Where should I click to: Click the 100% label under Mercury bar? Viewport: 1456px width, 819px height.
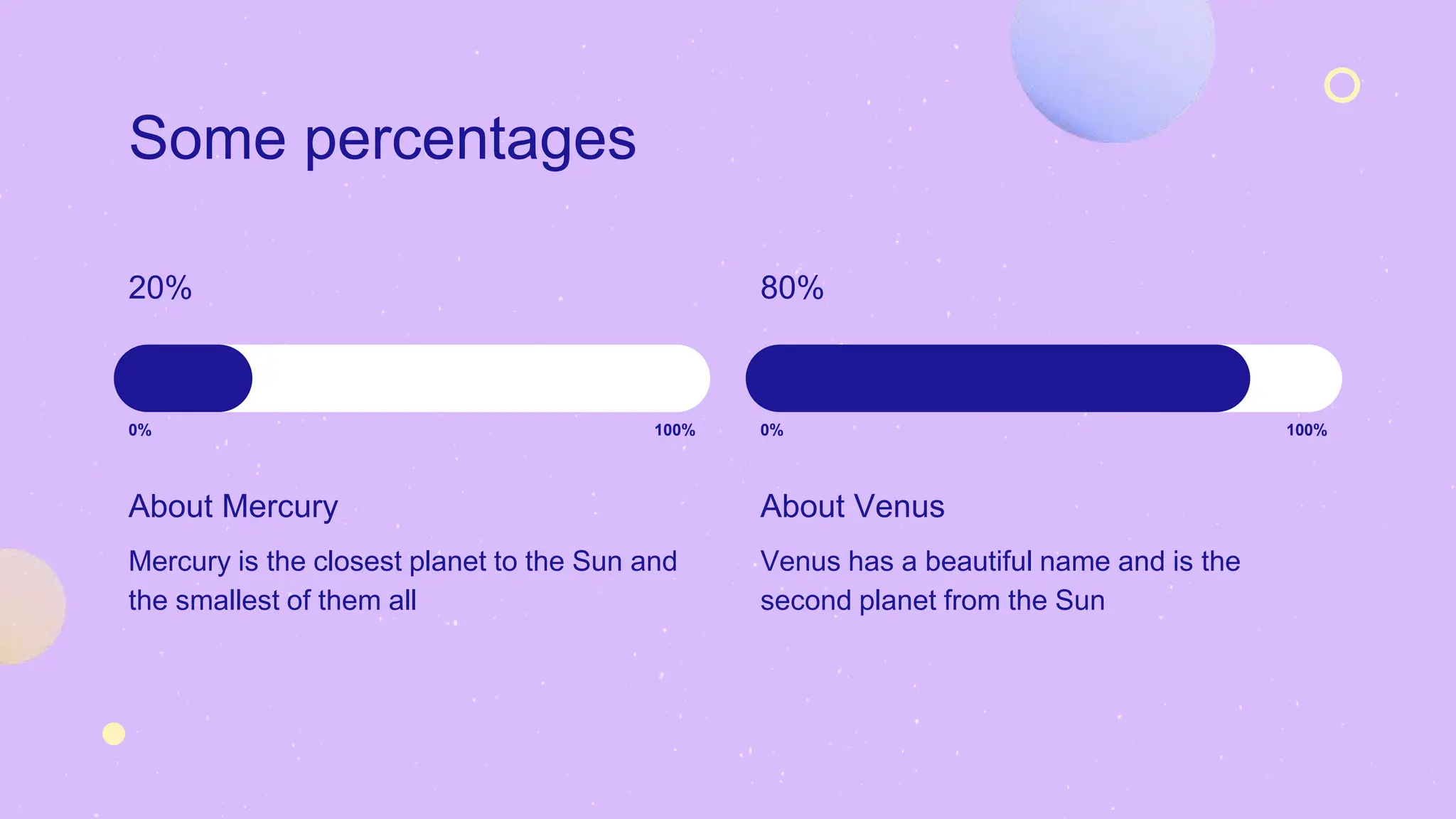(675, 430)
